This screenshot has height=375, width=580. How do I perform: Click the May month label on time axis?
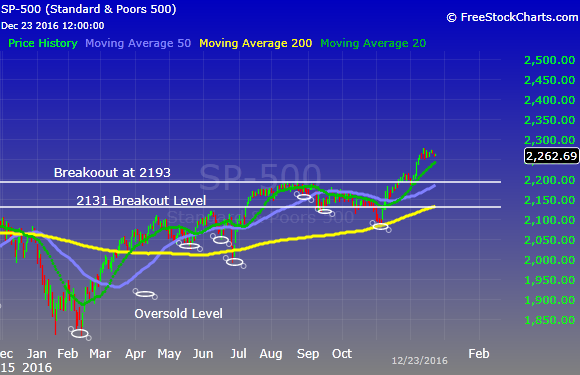click(x=169, y=354)
